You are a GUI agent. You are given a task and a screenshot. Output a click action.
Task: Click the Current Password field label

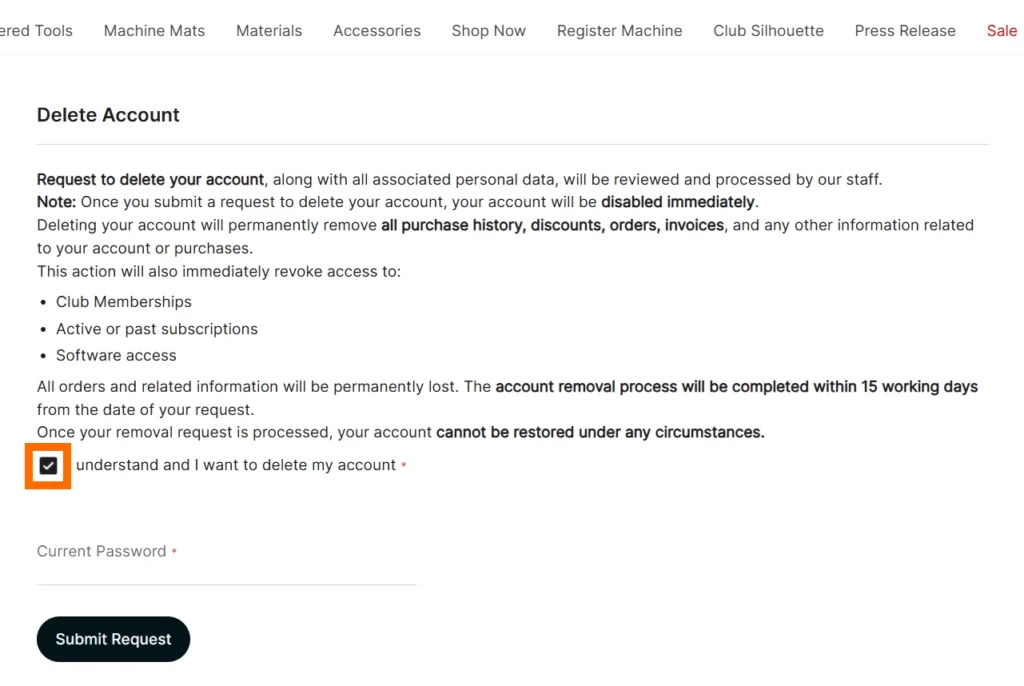[x=101, y=551]
